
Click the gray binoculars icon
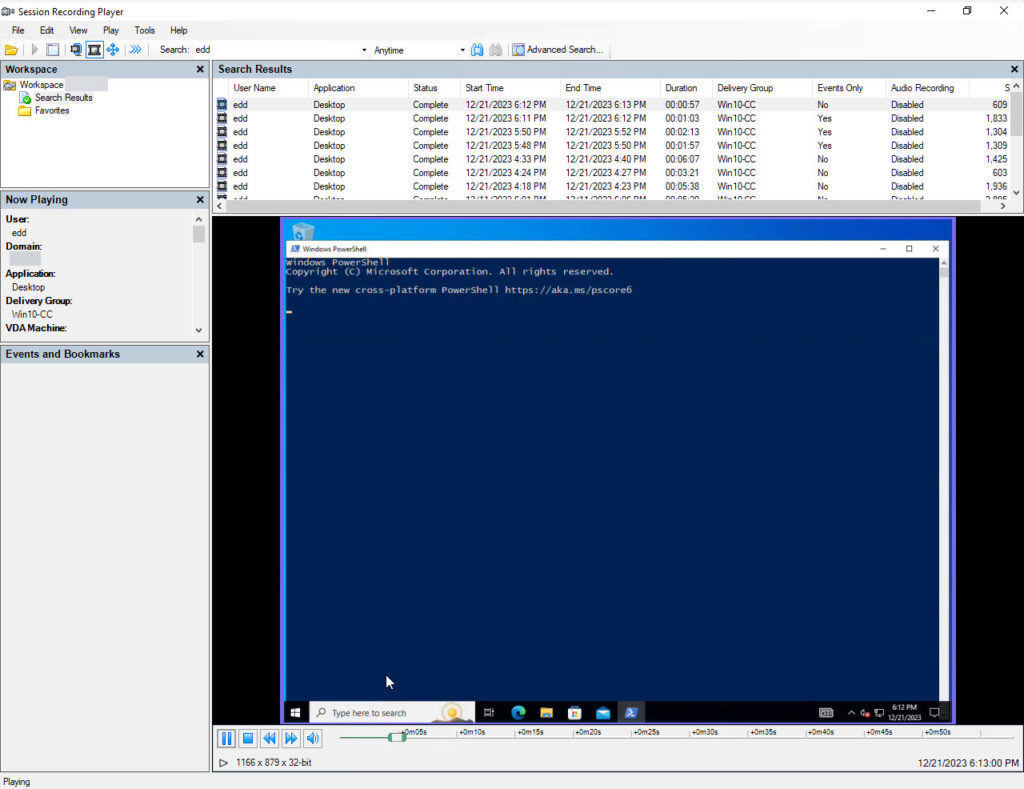pyautogui.click(x=496, y=50)
